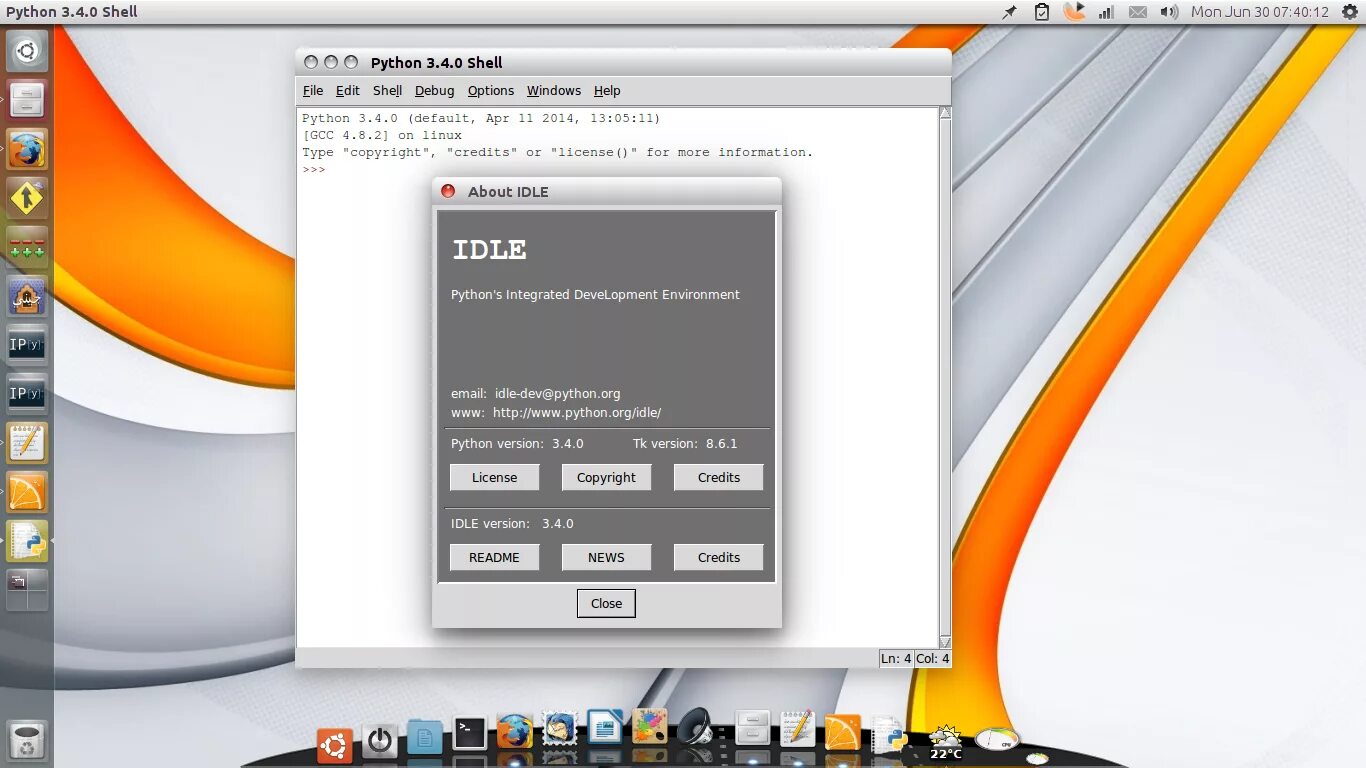Screen dimensions: 1366x768
Task: Close About IDLE using red title button
Action: (448, 191)
